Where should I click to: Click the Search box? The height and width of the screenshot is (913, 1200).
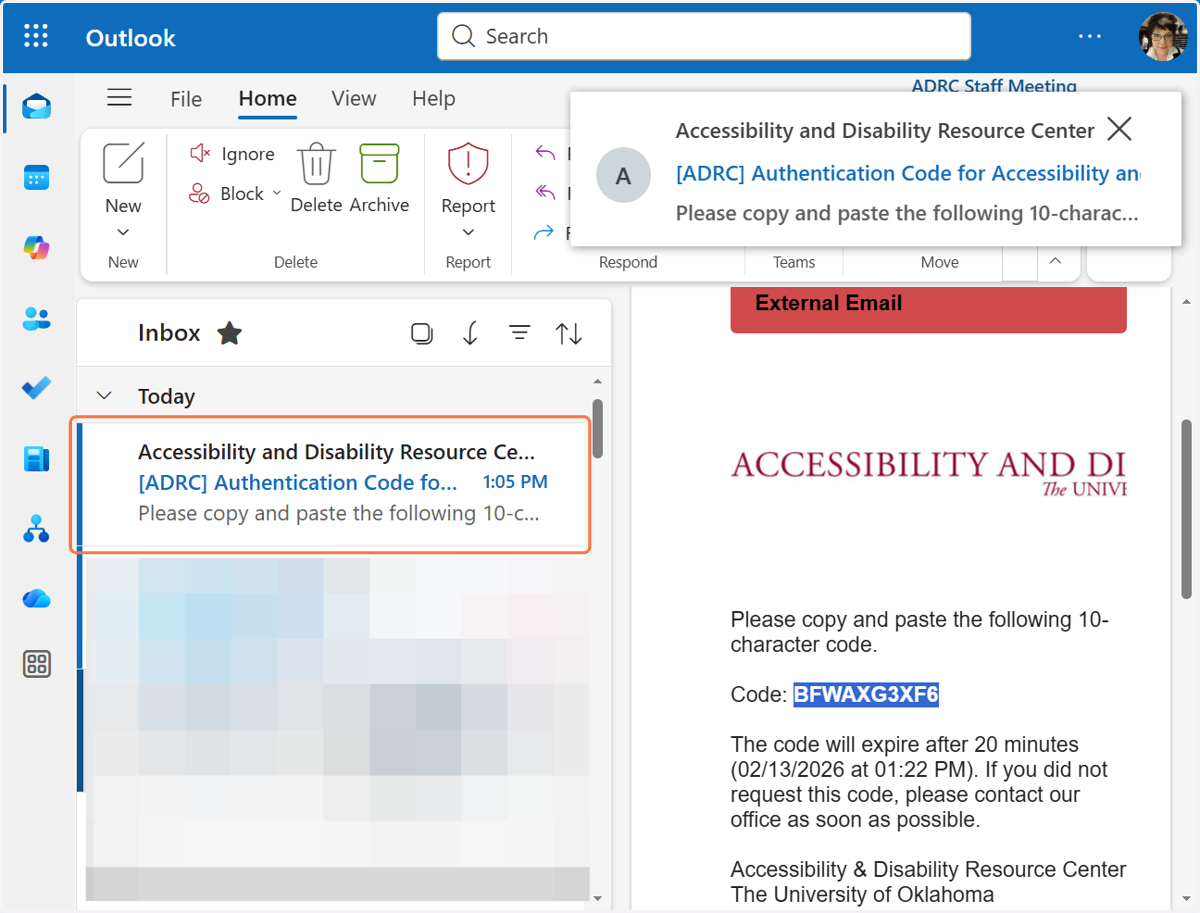click(x=704, y=36)
